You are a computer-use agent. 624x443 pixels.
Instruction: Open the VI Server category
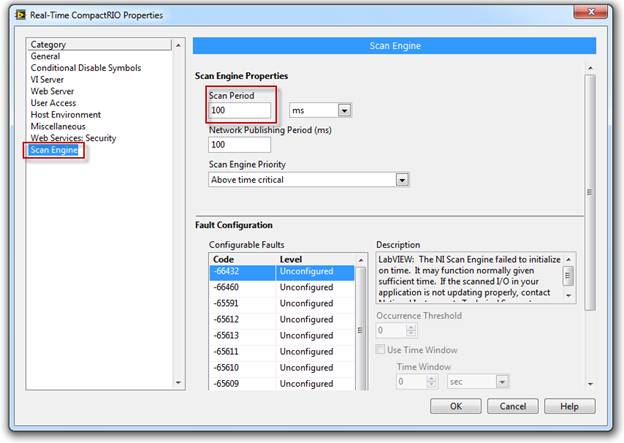[50, 80]
